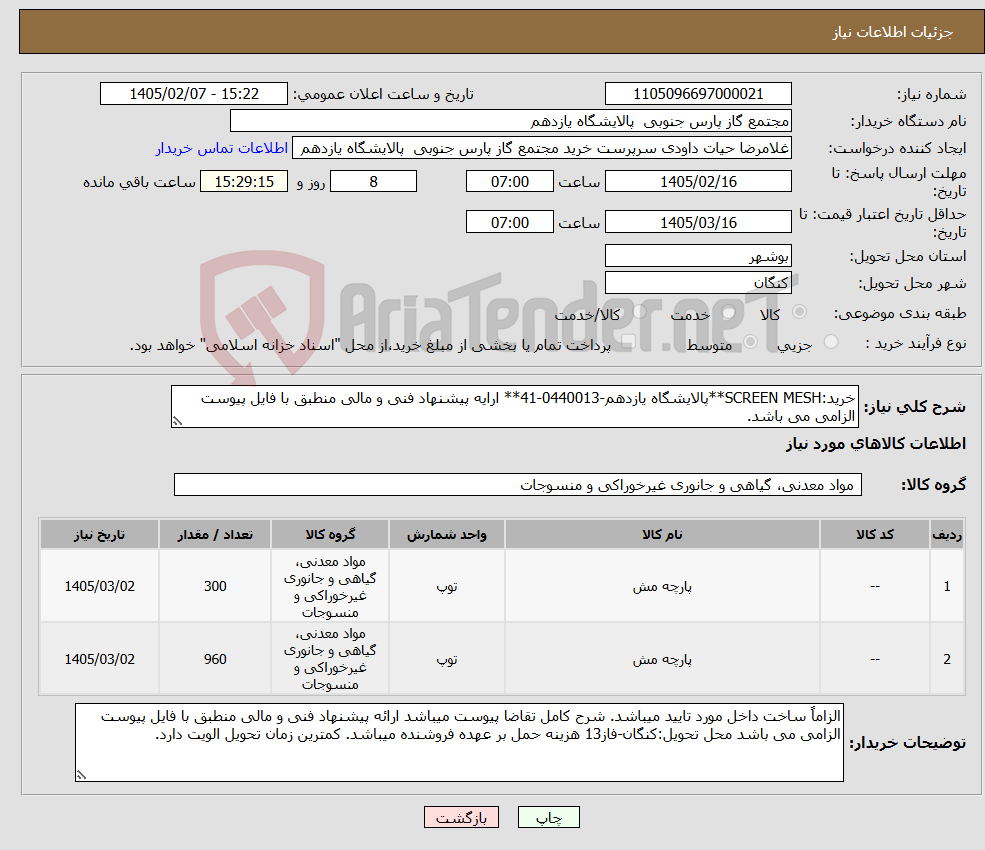Click row 2 need date 1405/03/02
Screen dimensions: 985x850
99,659
